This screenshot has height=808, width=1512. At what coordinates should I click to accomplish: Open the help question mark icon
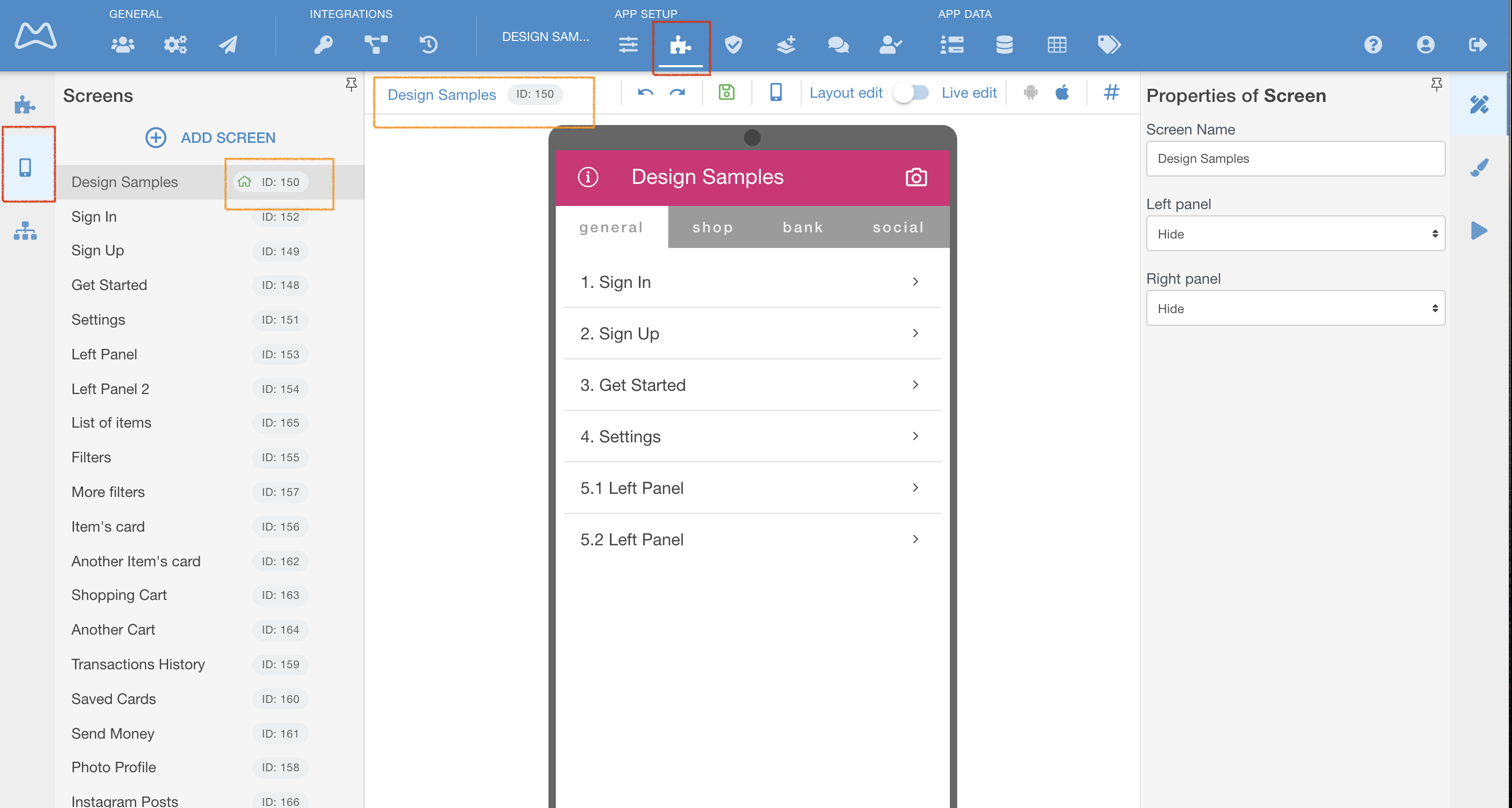point(1373,45)
